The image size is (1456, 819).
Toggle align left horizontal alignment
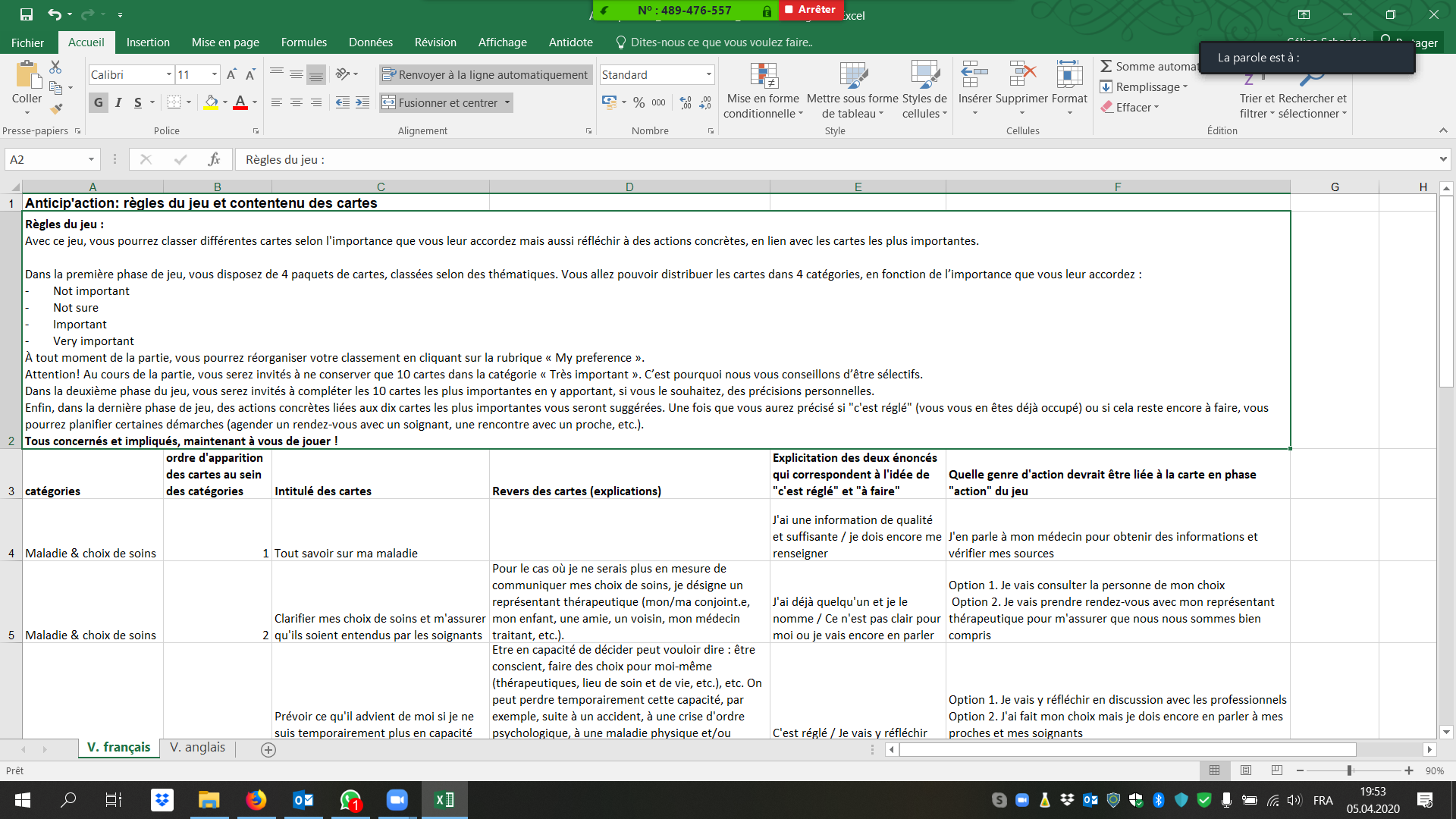277,102
